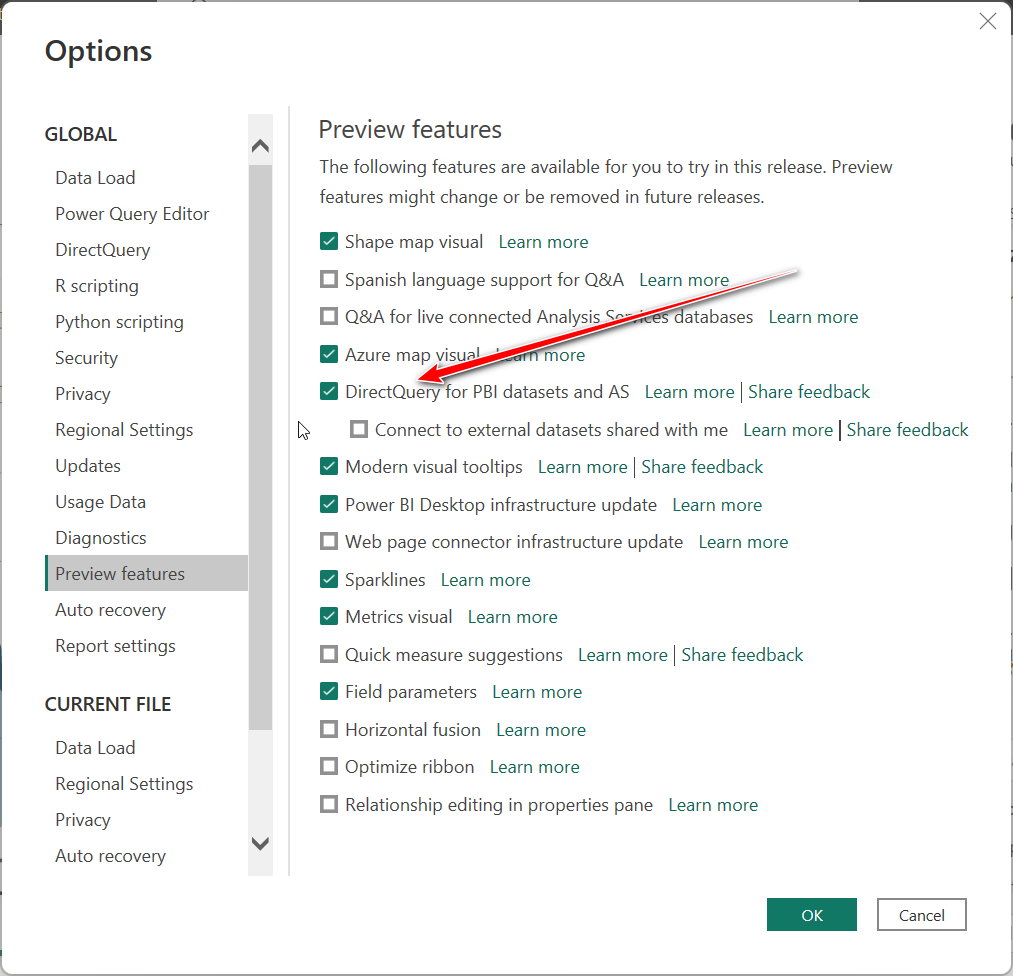
Task: Learn more about Q&A Analysis Services
Action: (813, 317)
